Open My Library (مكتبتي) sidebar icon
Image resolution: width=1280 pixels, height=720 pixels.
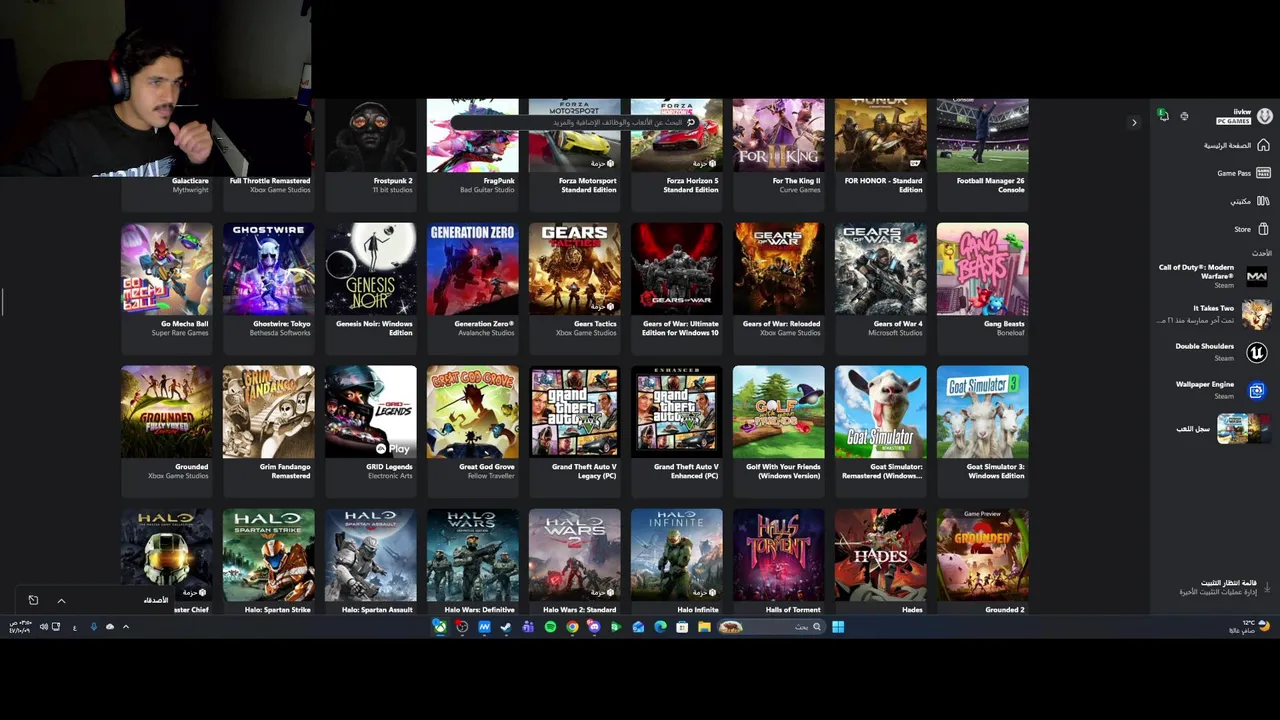click(1263, 201)
